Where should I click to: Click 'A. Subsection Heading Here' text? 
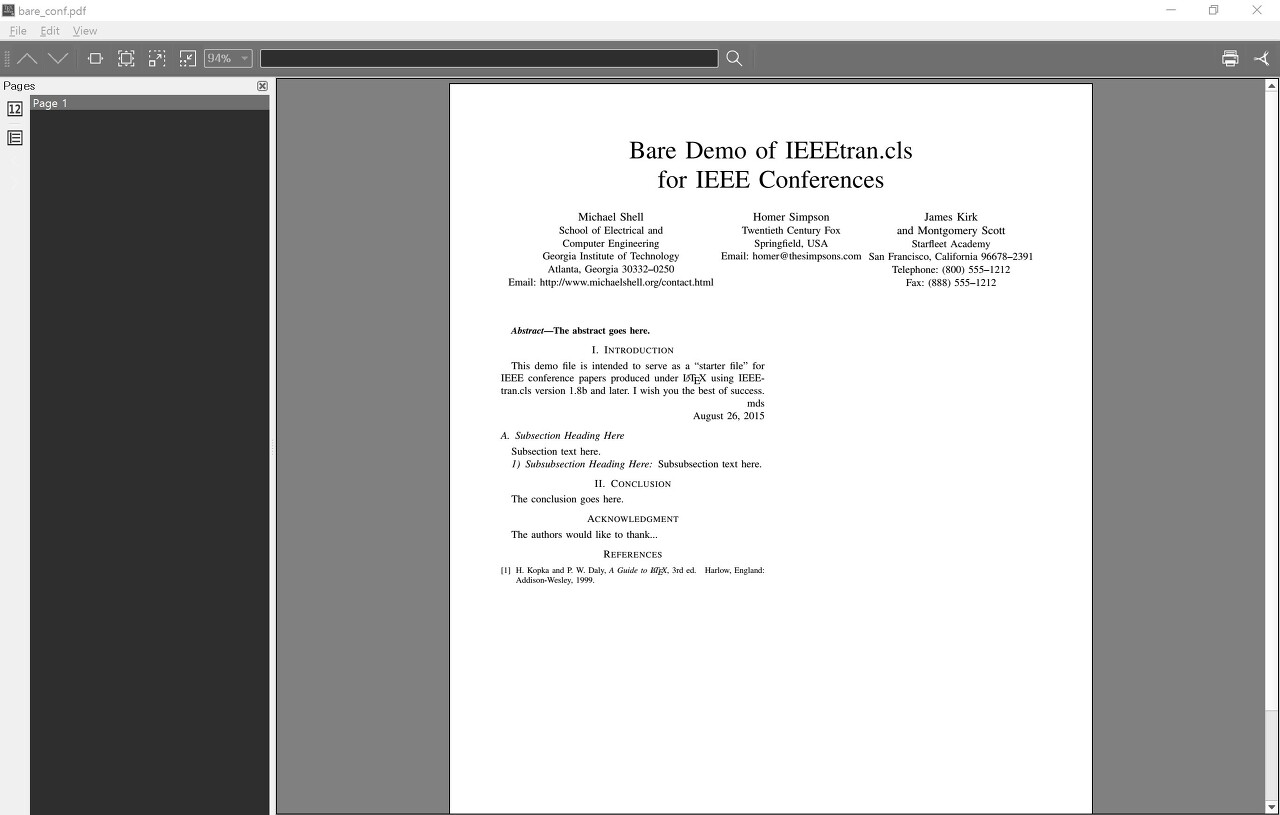point(562,436)
